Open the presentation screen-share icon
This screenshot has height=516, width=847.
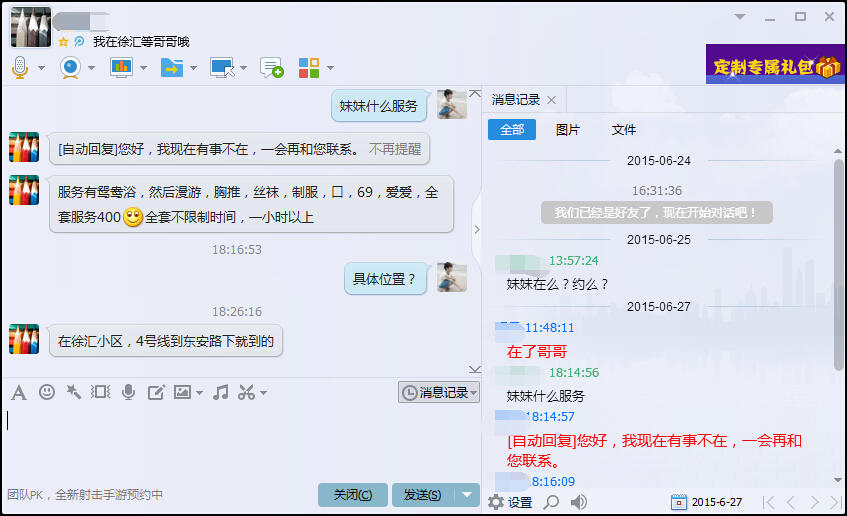121,68
